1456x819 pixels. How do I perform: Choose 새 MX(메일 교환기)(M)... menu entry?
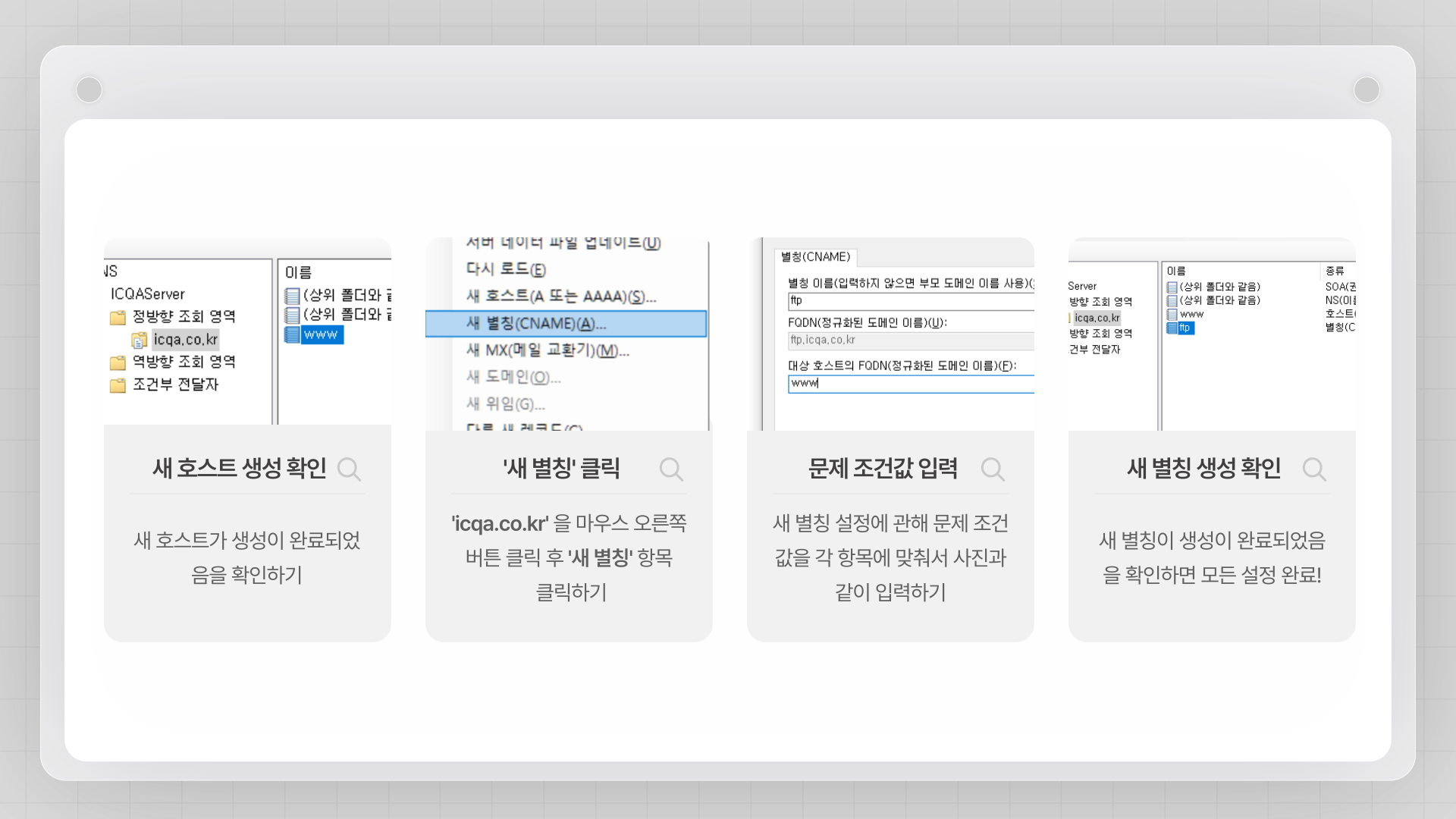coord(548,350)
